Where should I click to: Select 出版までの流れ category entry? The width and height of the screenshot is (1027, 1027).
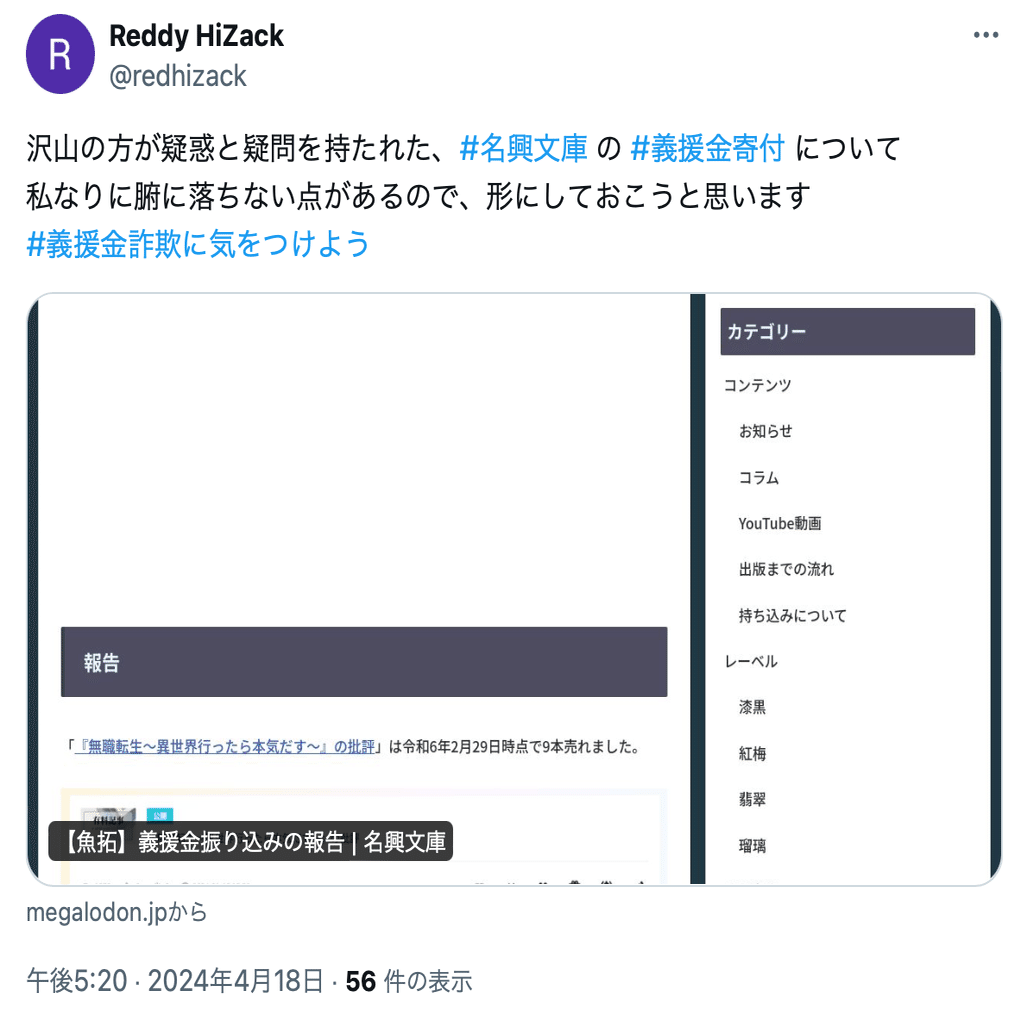[786, 569]
